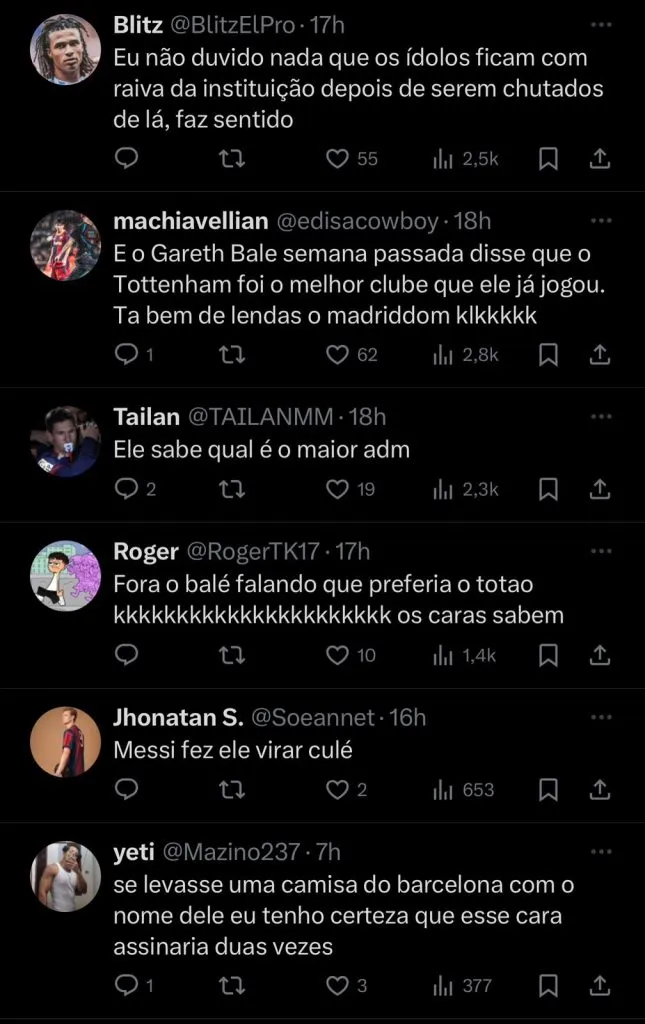Screen dimensions: 645x1024
Task: Share Roger's tweet
Action: 600,655
